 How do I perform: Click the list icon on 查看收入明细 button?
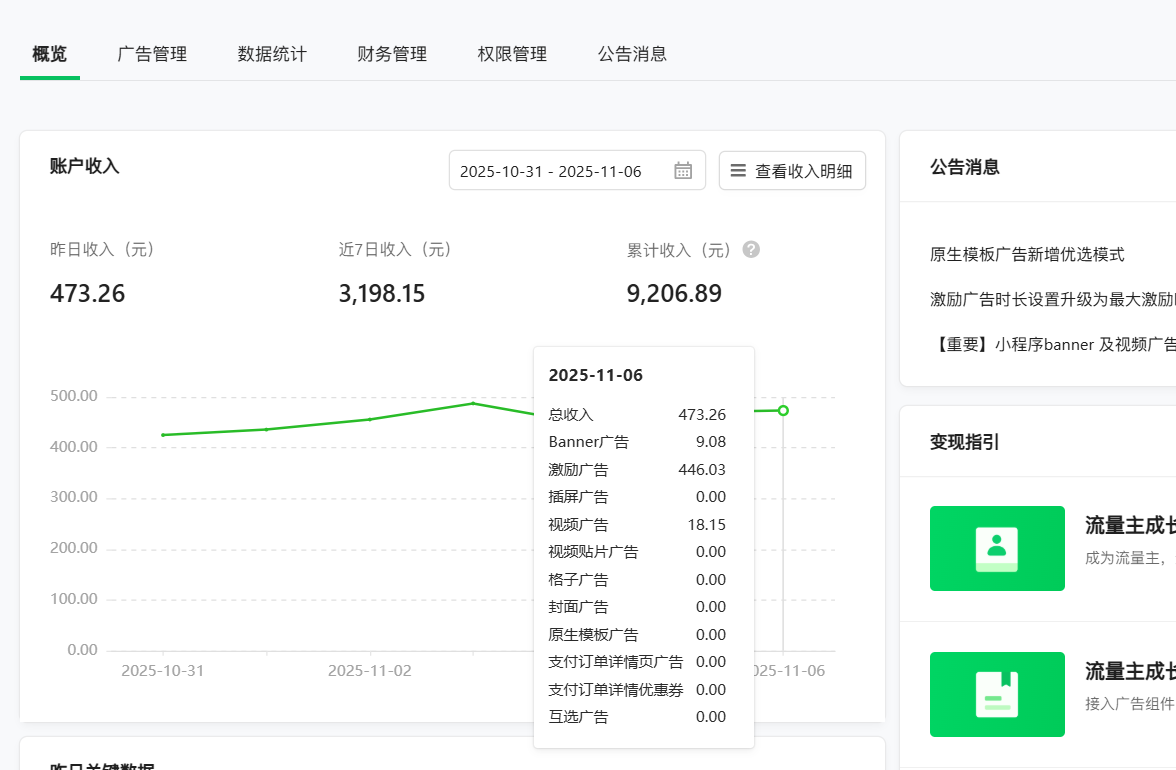(x=738, y=171)
